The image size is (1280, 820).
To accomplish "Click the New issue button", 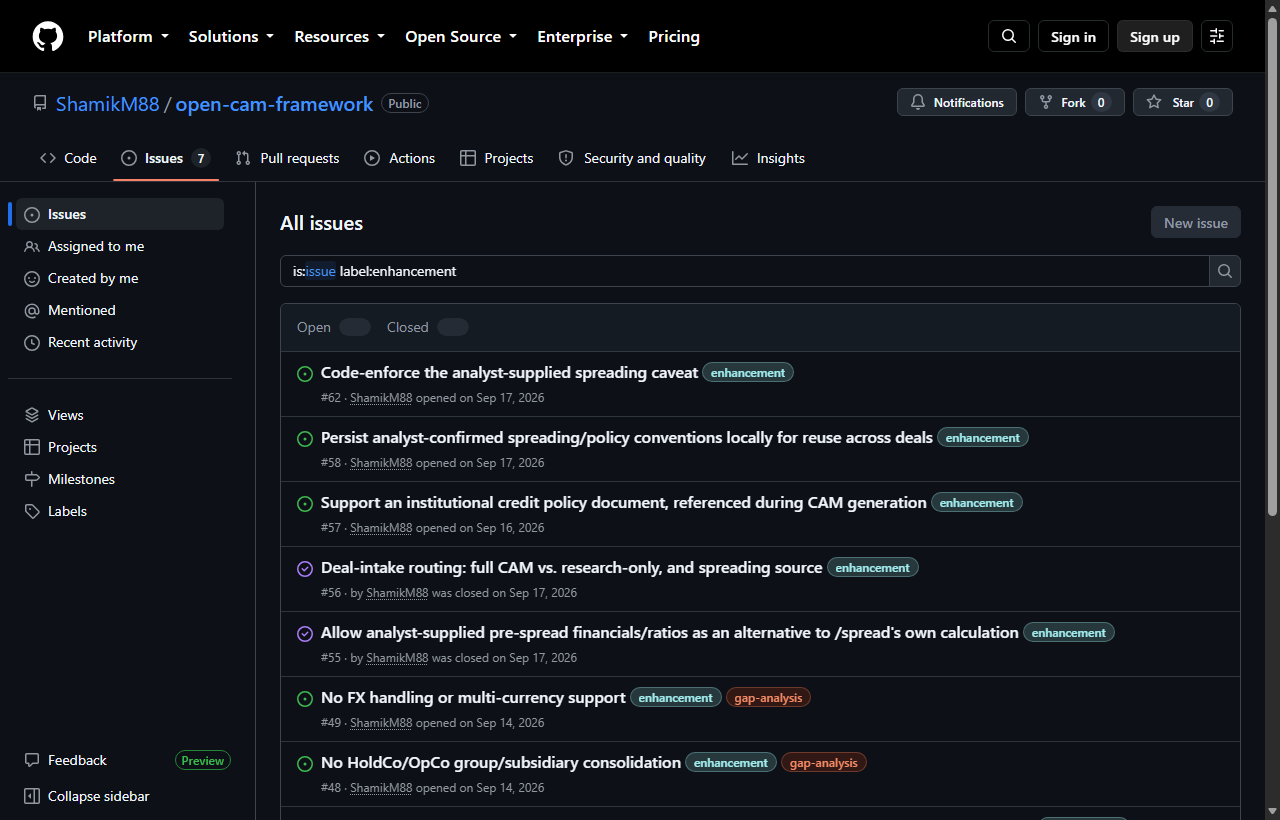I will [x=1196, y=223].
